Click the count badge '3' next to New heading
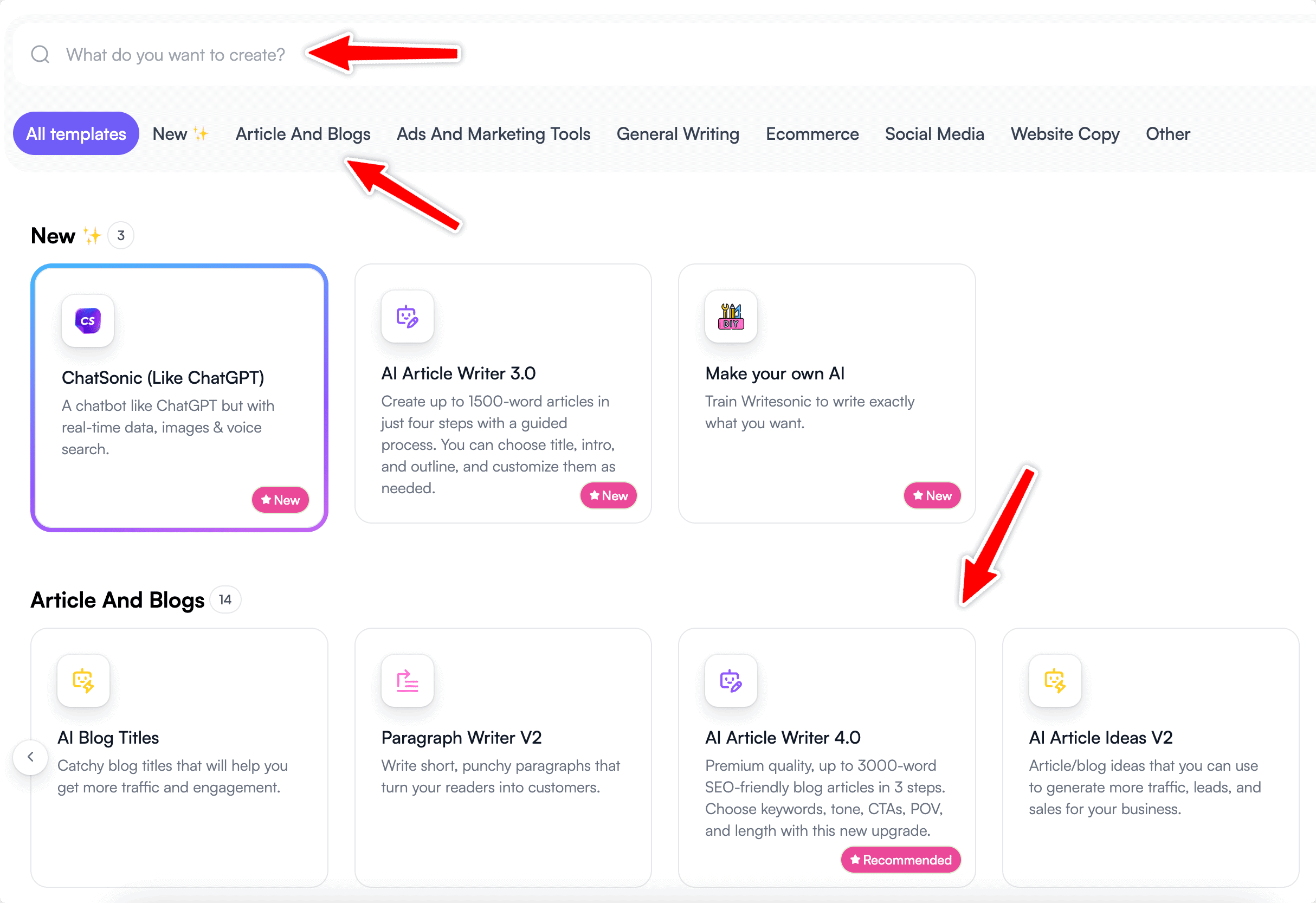Screen dimensions: 1316x903 [x=121, y=236]
